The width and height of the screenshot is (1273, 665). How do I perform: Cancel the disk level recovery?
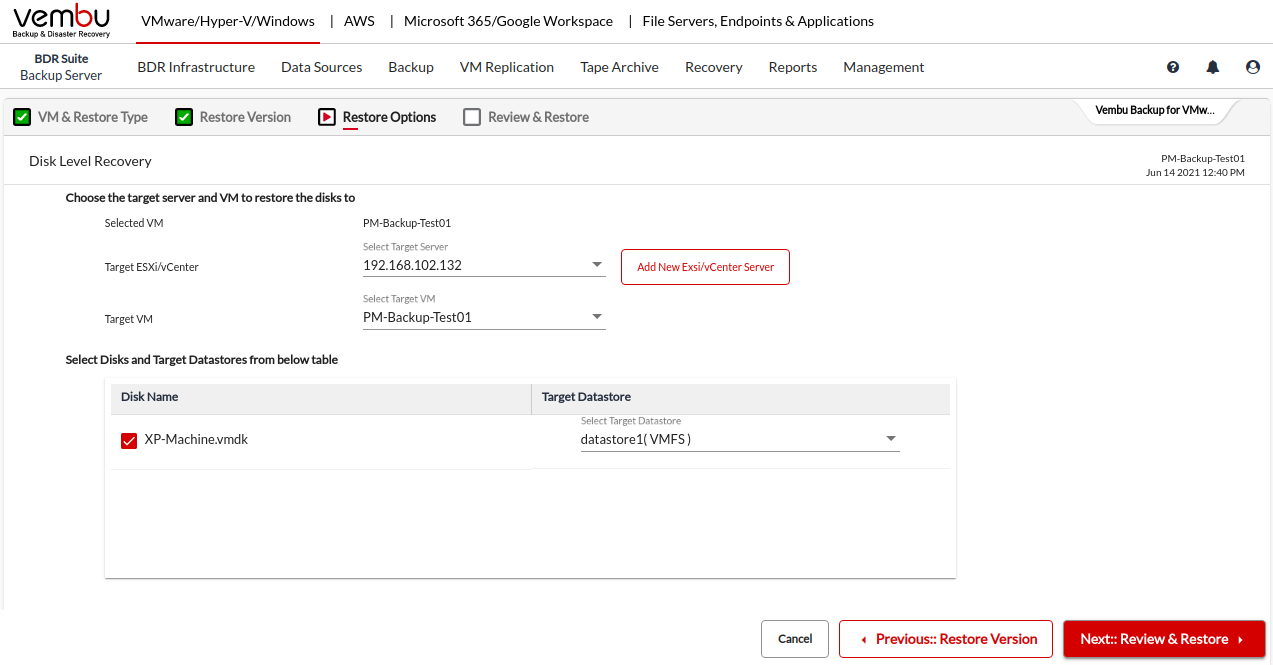click(x=795, y=639)
